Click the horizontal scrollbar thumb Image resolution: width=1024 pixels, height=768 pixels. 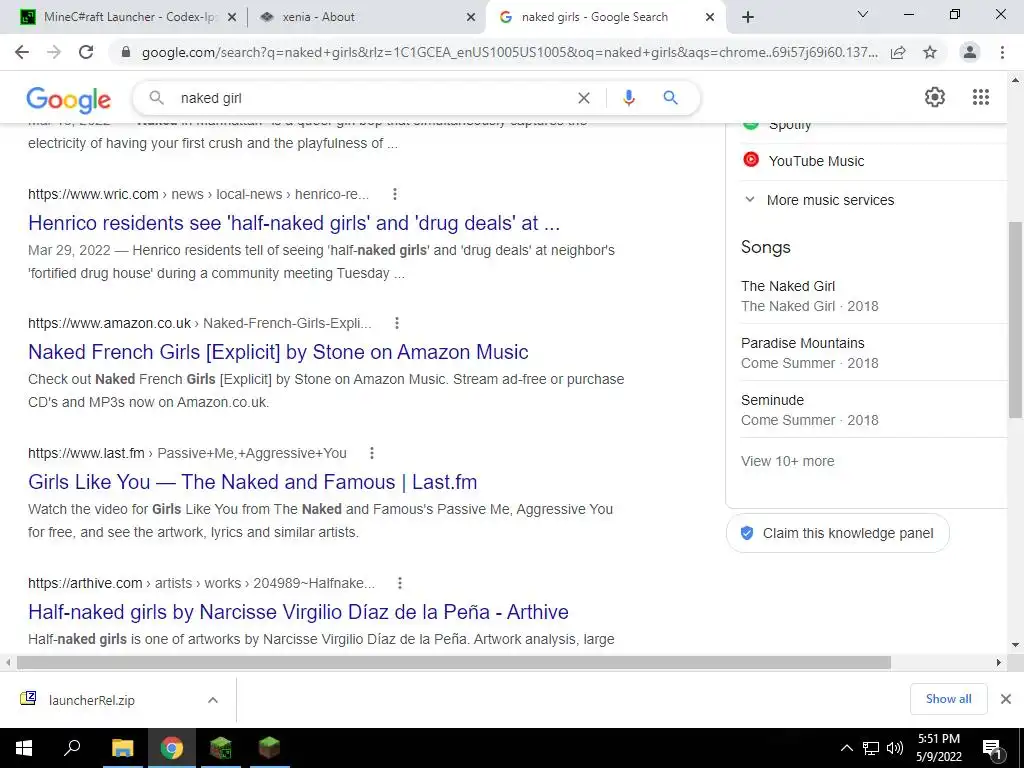click(x=454, y=663)
